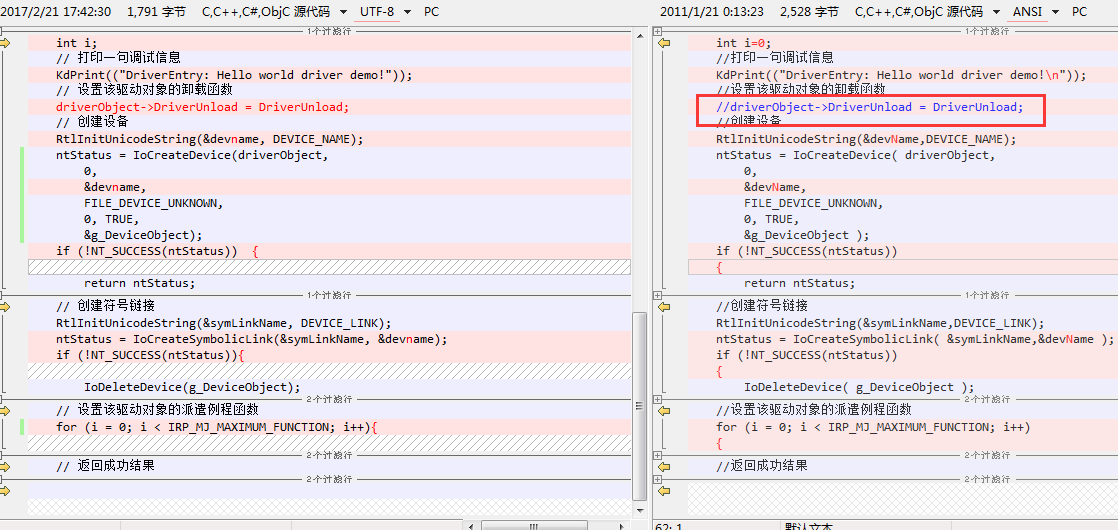Image resolution: width=1118 pixels, height=530 pixels.
Task: Expand hidden lines above right '//创建符号链接'
Action: coord(659,295)
